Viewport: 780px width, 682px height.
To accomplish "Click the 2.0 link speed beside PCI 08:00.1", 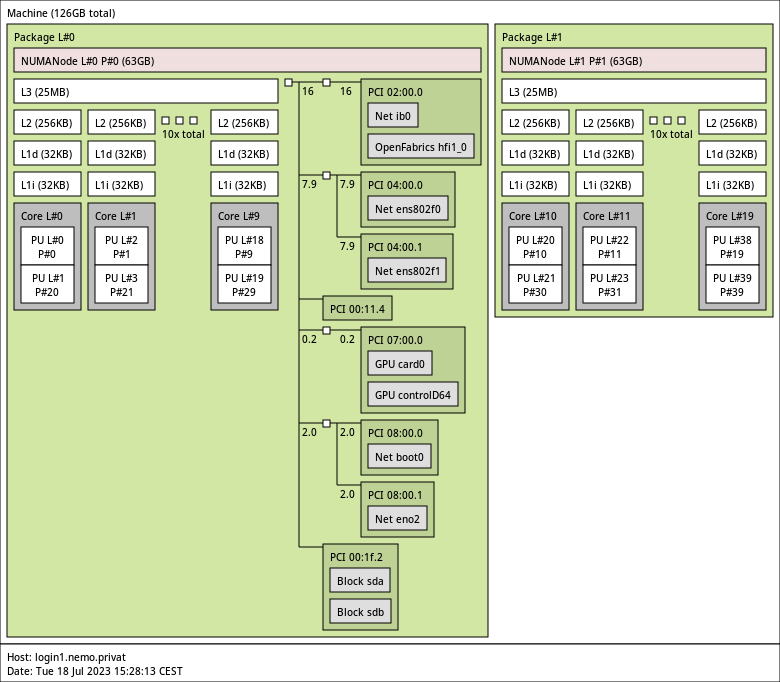I will (347, 494).
